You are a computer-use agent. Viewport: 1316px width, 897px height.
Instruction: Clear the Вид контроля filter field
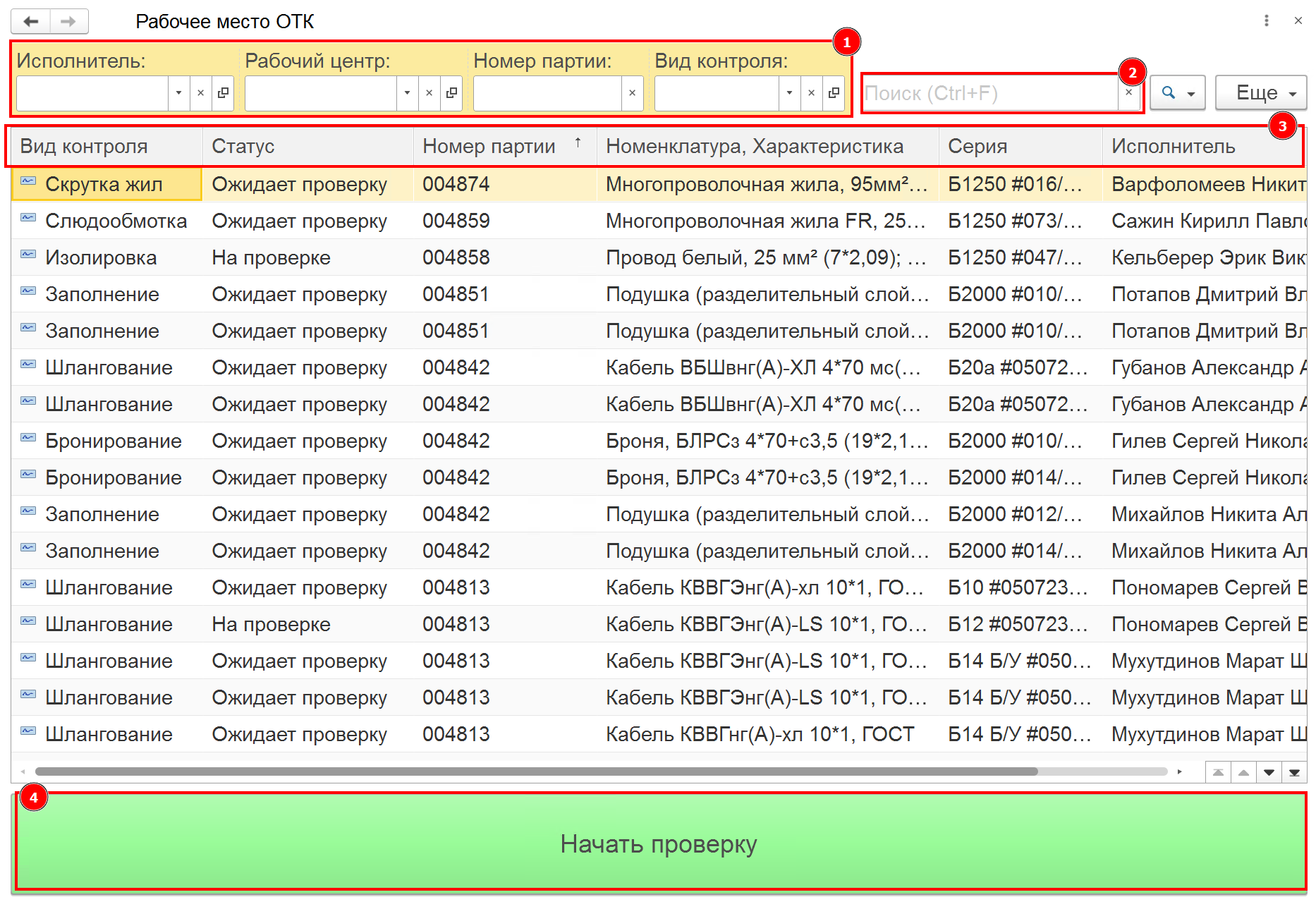pyautogui.click(x=811, y=93)
